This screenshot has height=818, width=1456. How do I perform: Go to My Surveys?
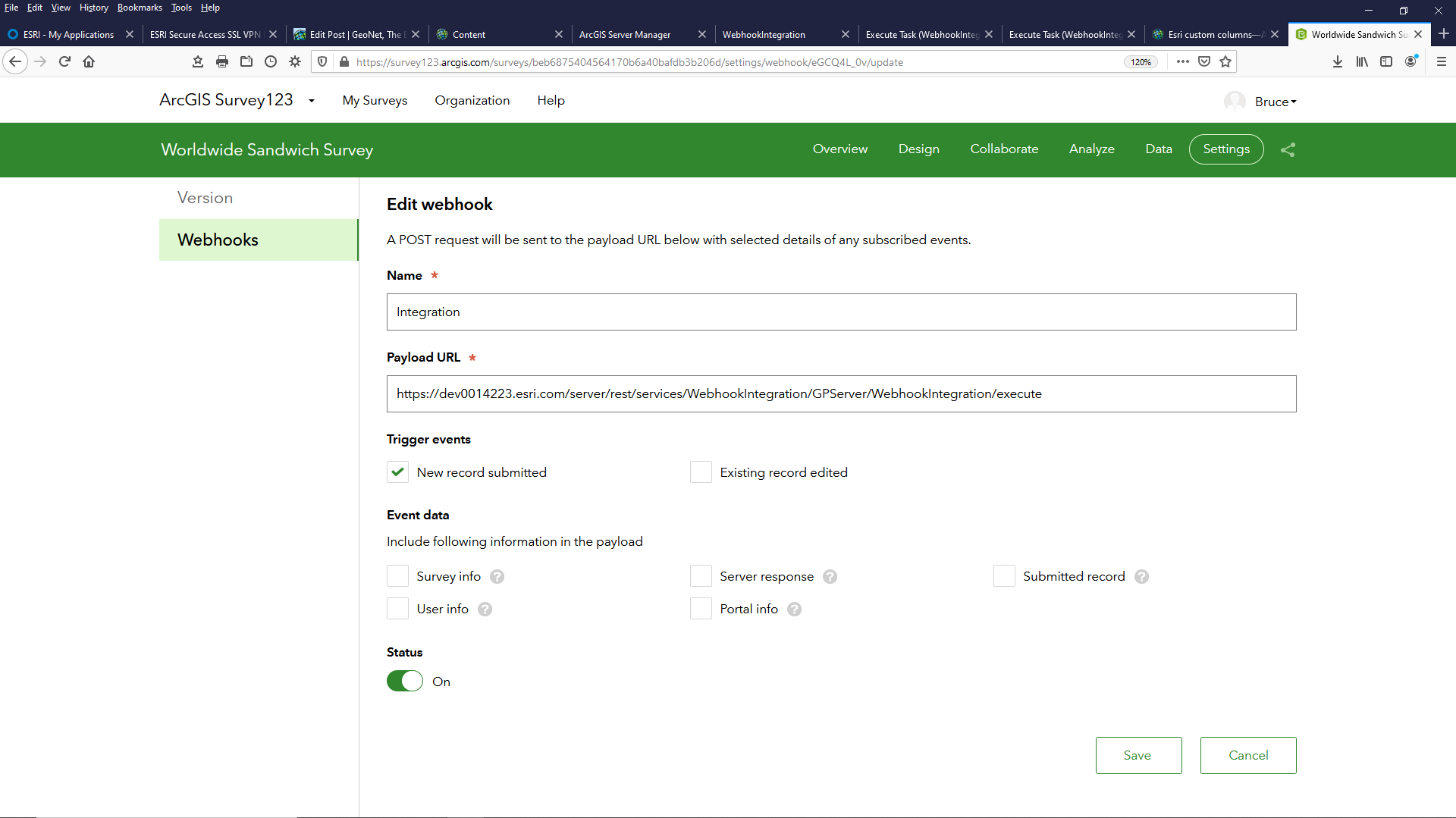point(375,100)
